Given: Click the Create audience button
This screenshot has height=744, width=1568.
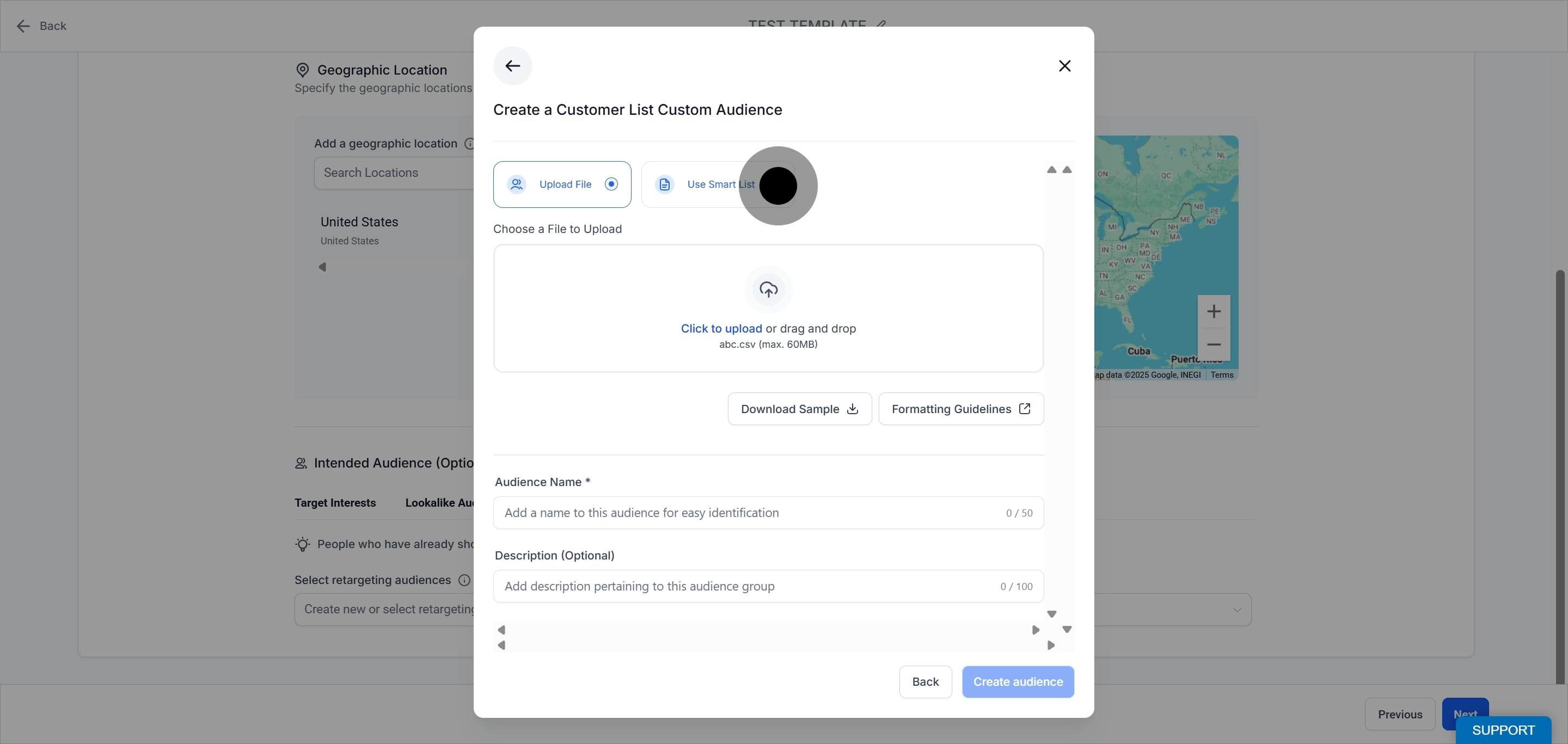Looking at the screenshot, I should pyautogui.click(x=1018, y=682).
